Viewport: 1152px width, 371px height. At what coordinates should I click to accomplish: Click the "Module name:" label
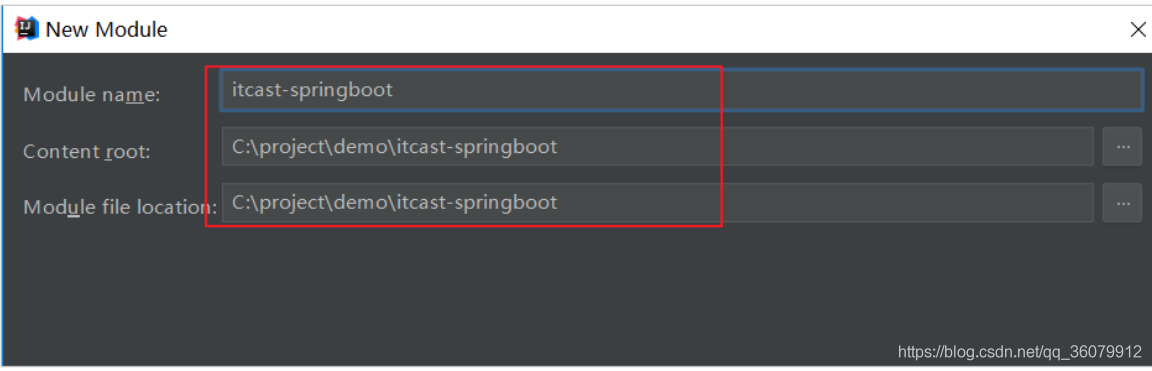point(92,95)
